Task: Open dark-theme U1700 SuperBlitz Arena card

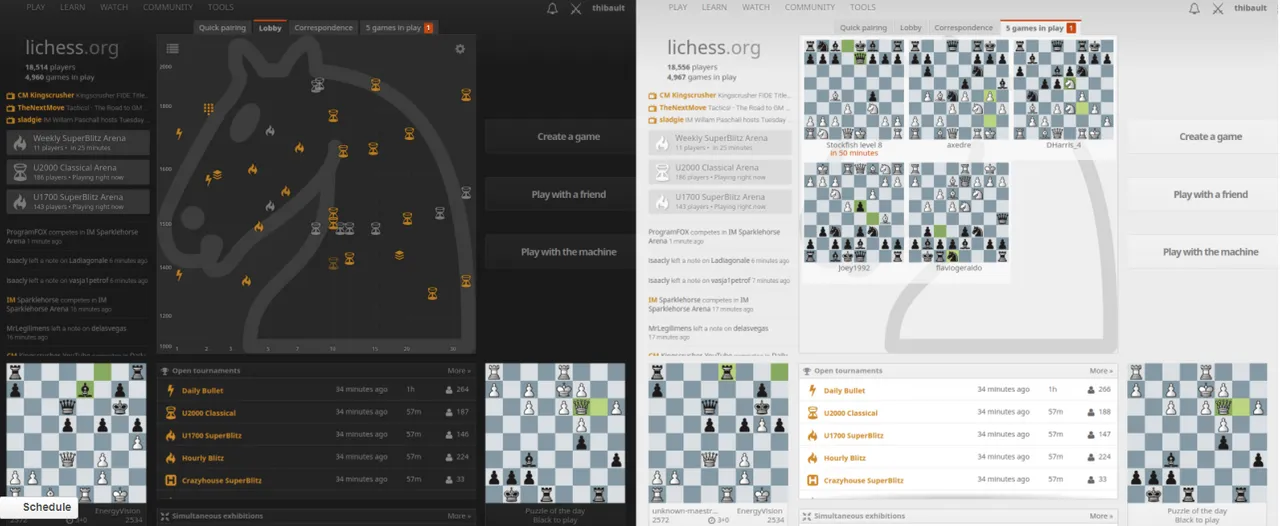Action: pyautogui.click(x=78, y=201)
